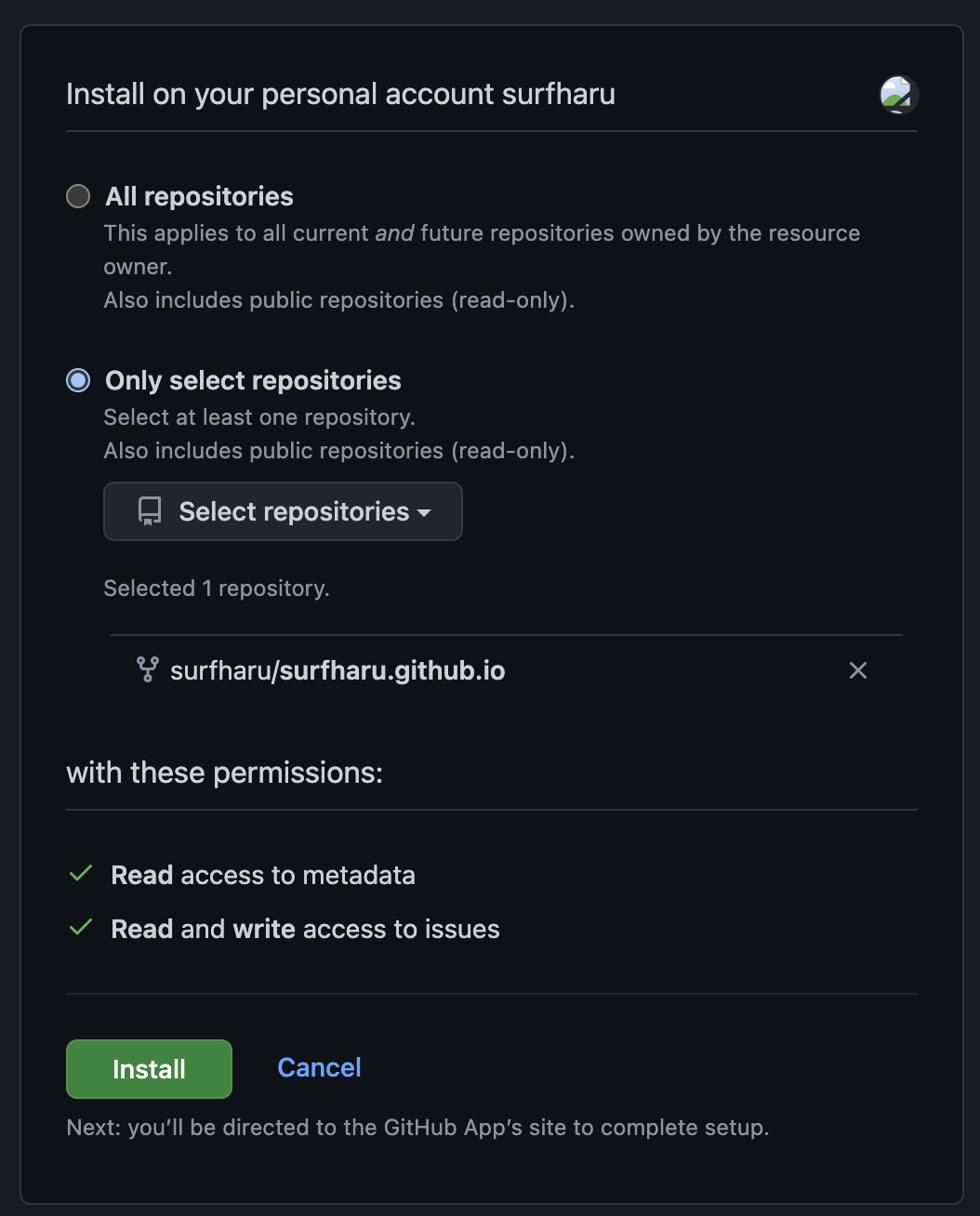Click the fork icon beside surfharu.github.io
The image size is (980, 1216).
(x=147, y=669)
